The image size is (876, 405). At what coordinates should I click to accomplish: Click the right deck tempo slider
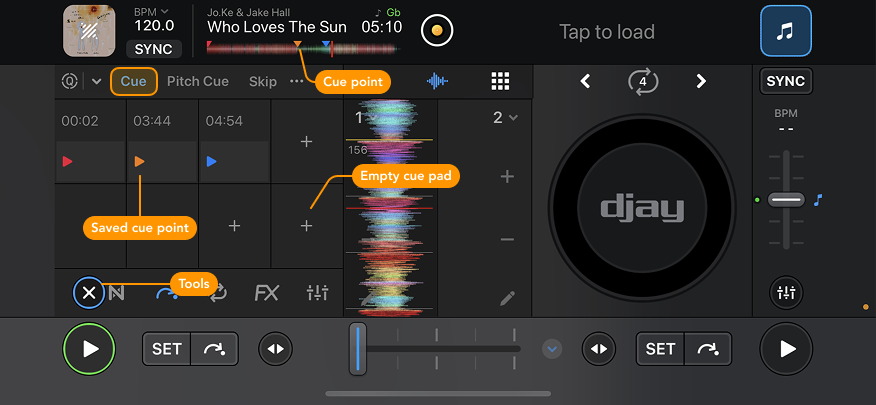click(786, 200)
